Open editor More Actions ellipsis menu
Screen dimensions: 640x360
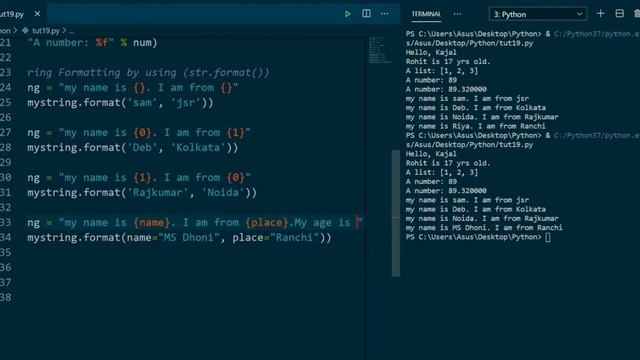pos(384,14)
